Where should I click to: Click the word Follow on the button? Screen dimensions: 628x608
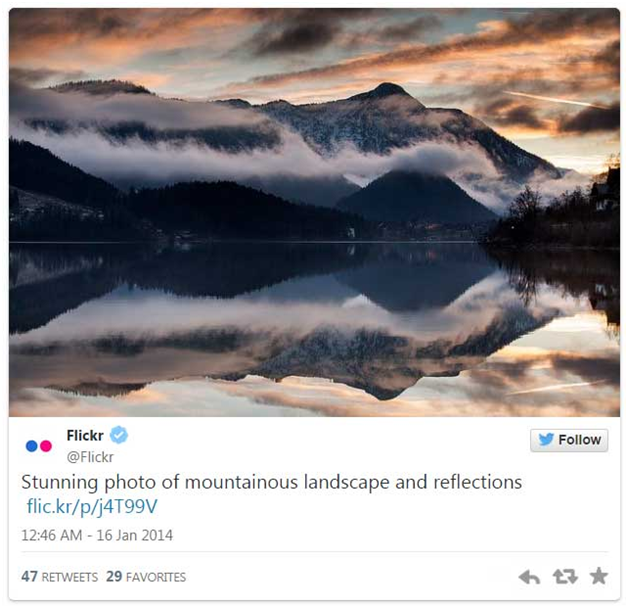pos(580,440)
